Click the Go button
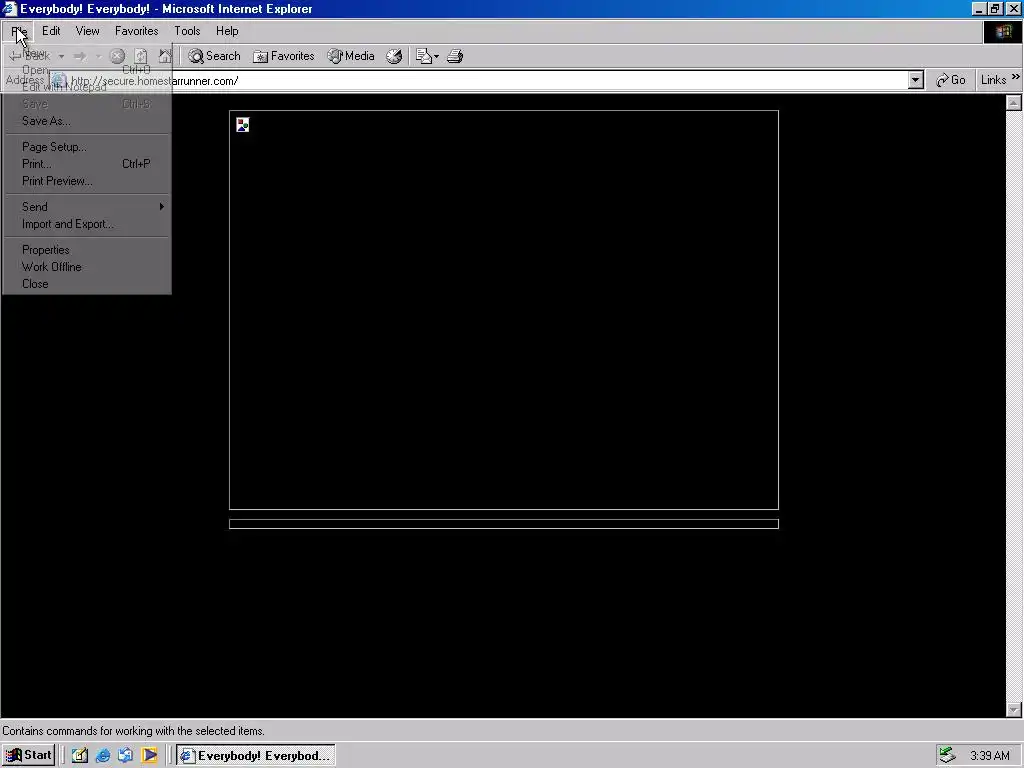Image resolution: width=1024 pixels, height=768 pixels. 950,80
